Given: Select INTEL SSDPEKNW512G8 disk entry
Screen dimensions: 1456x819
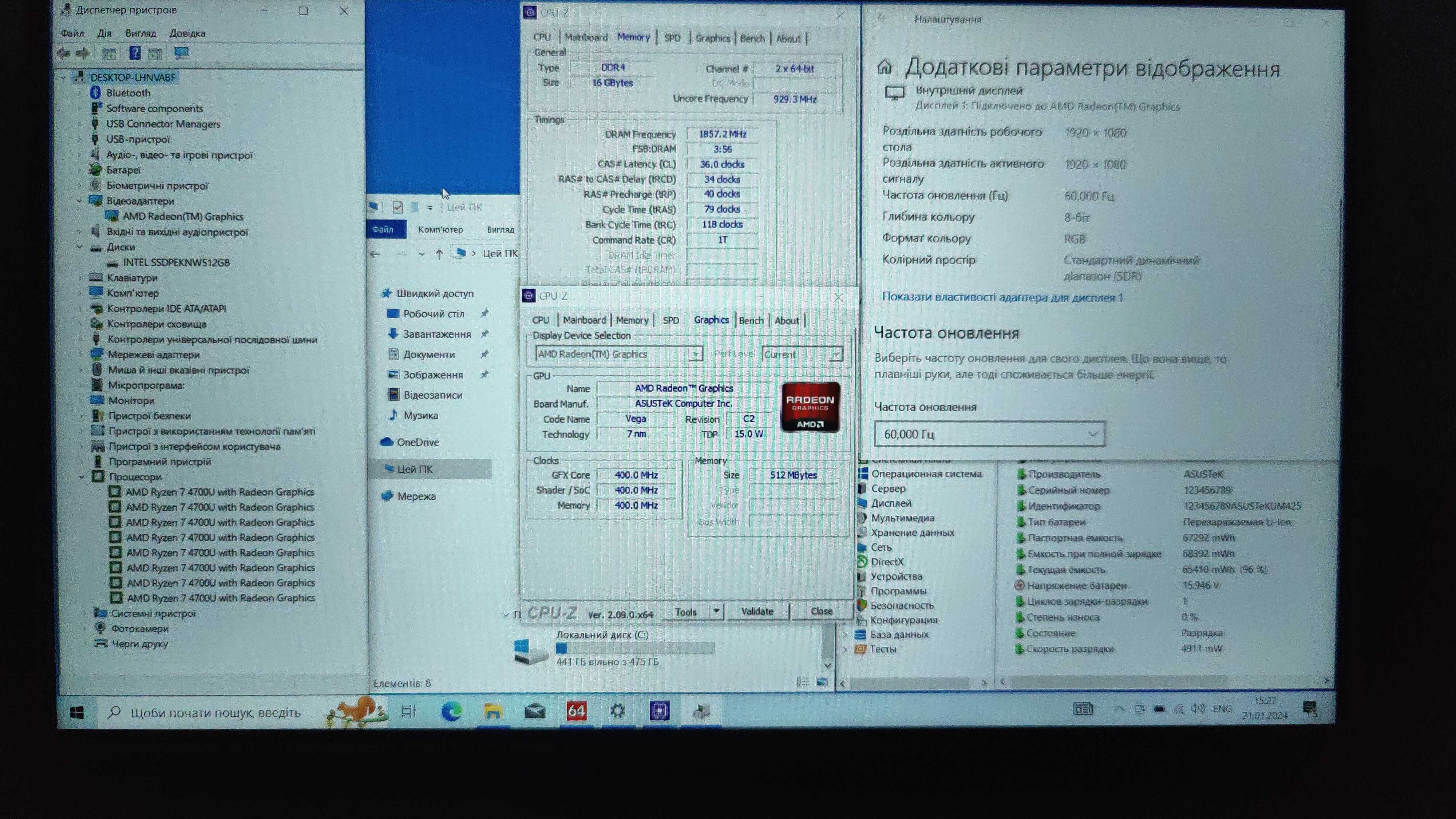Looking at the screenshot, I should (176, 262).
